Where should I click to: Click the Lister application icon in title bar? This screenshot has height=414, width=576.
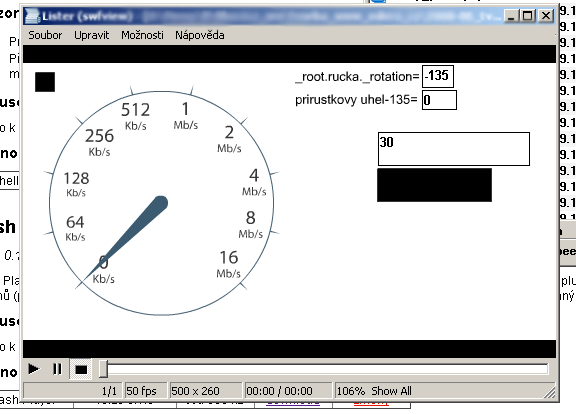click(33, 16)
